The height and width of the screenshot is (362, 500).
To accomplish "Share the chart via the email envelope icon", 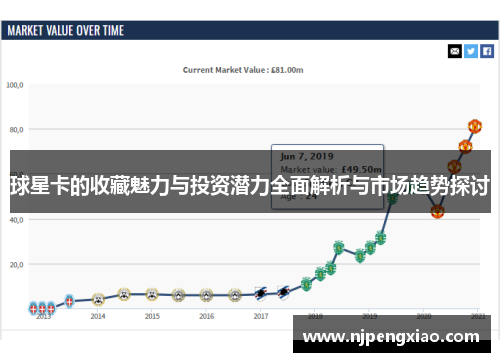I will pos(455,51).
